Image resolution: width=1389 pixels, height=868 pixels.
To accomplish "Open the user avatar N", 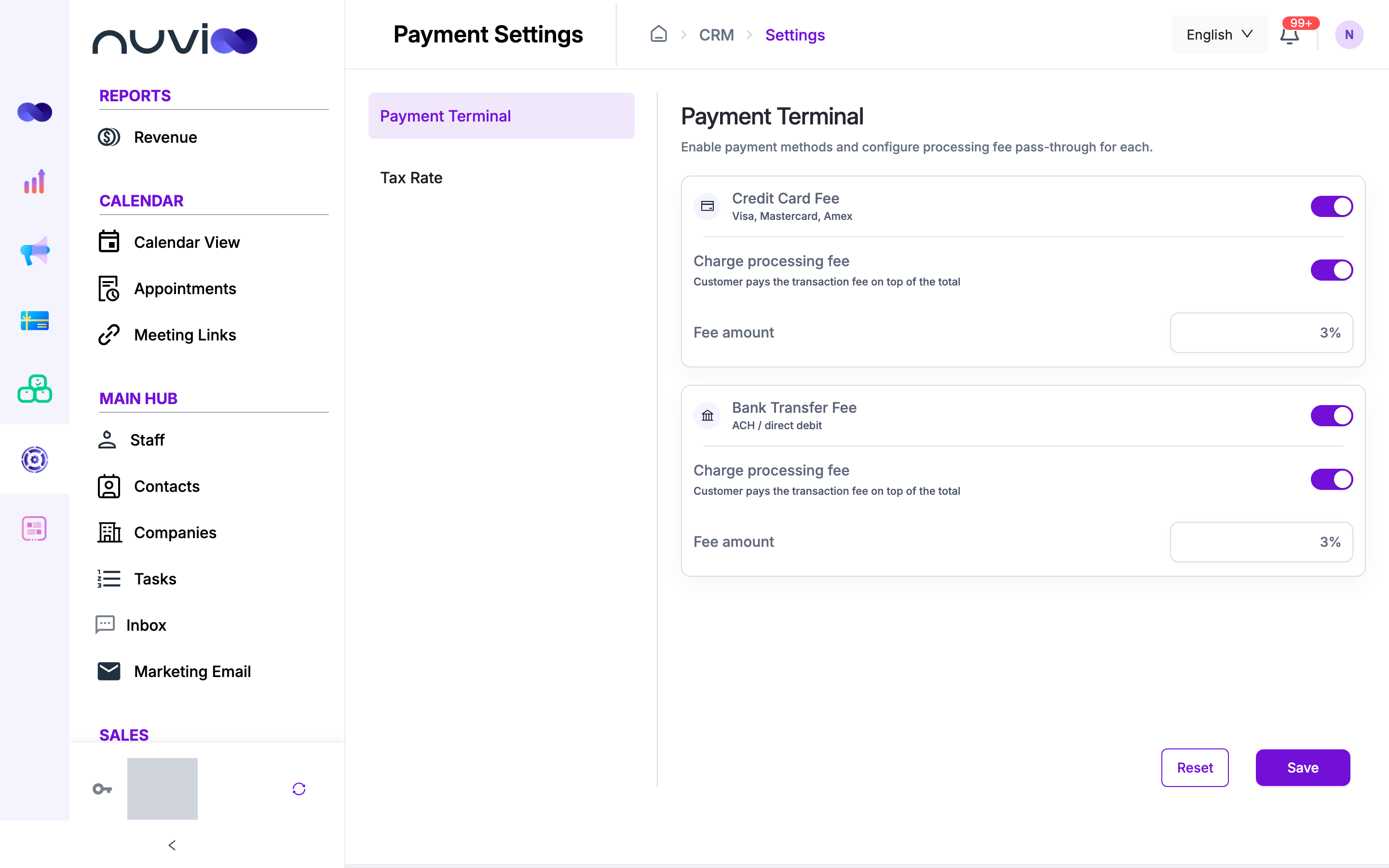I will (x=1349, y=34).
